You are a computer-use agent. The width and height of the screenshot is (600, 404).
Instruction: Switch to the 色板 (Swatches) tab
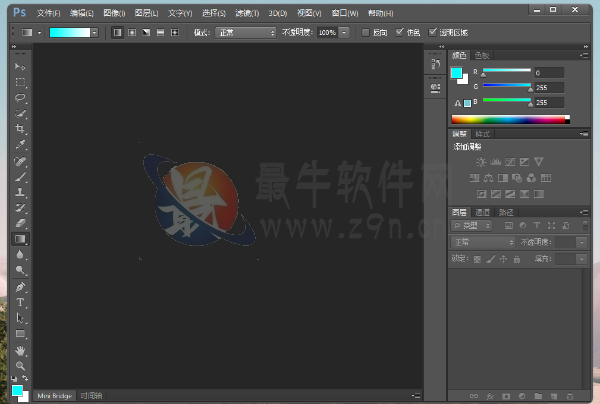pos(482,55)
